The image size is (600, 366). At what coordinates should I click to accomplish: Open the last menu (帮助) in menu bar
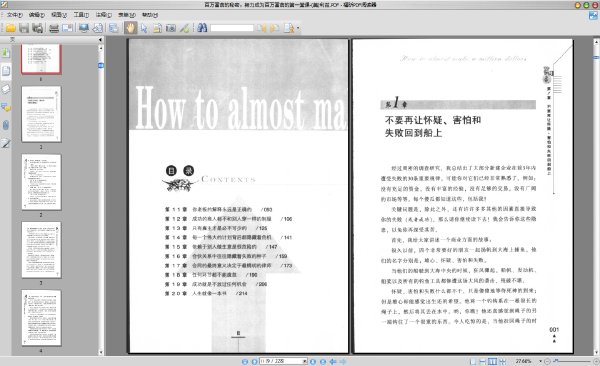coord(150,15)
